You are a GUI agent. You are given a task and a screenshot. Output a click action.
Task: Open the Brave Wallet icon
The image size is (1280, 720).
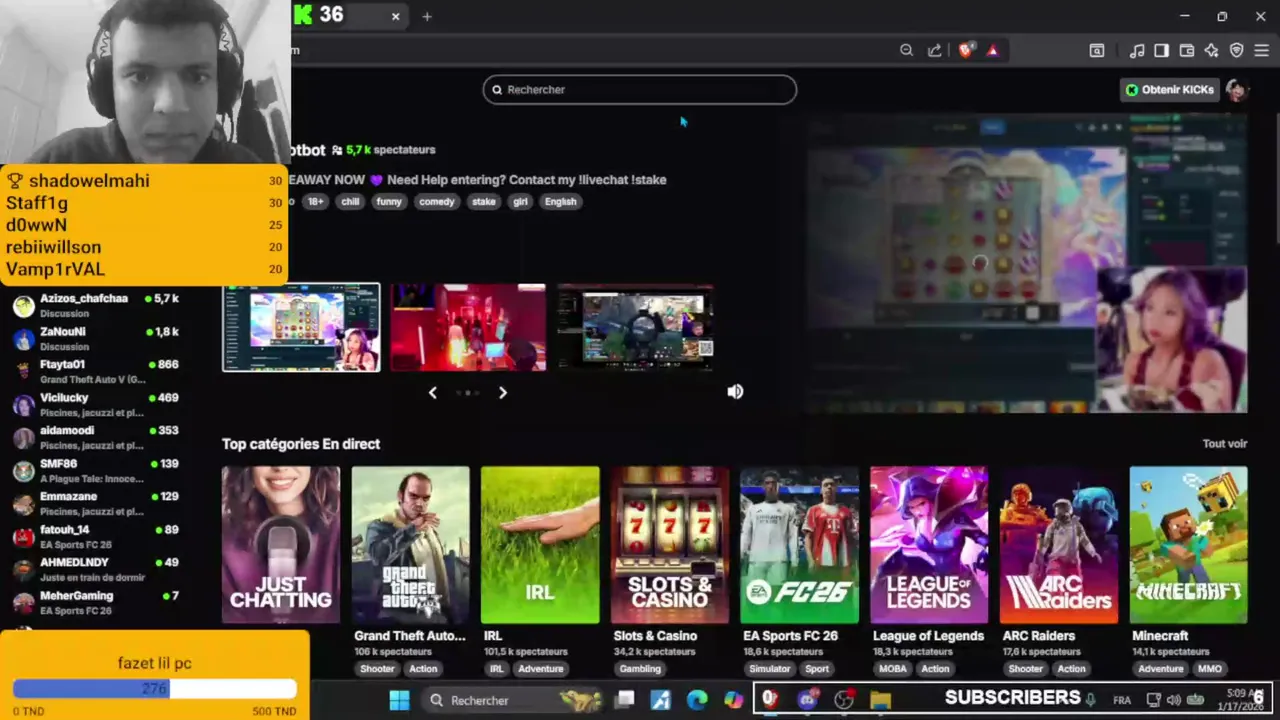pos(1187,50)
